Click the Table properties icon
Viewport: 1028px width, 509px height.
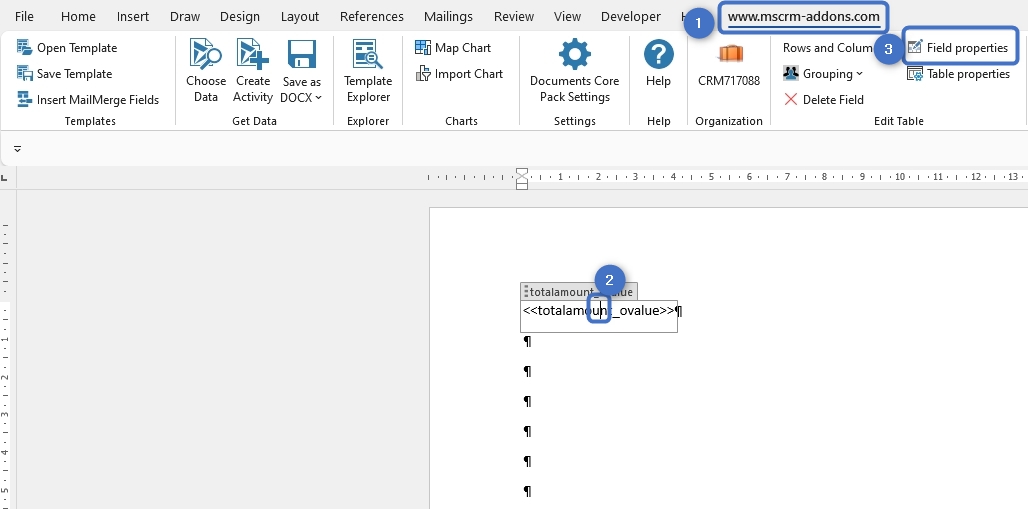coord(915,73)
